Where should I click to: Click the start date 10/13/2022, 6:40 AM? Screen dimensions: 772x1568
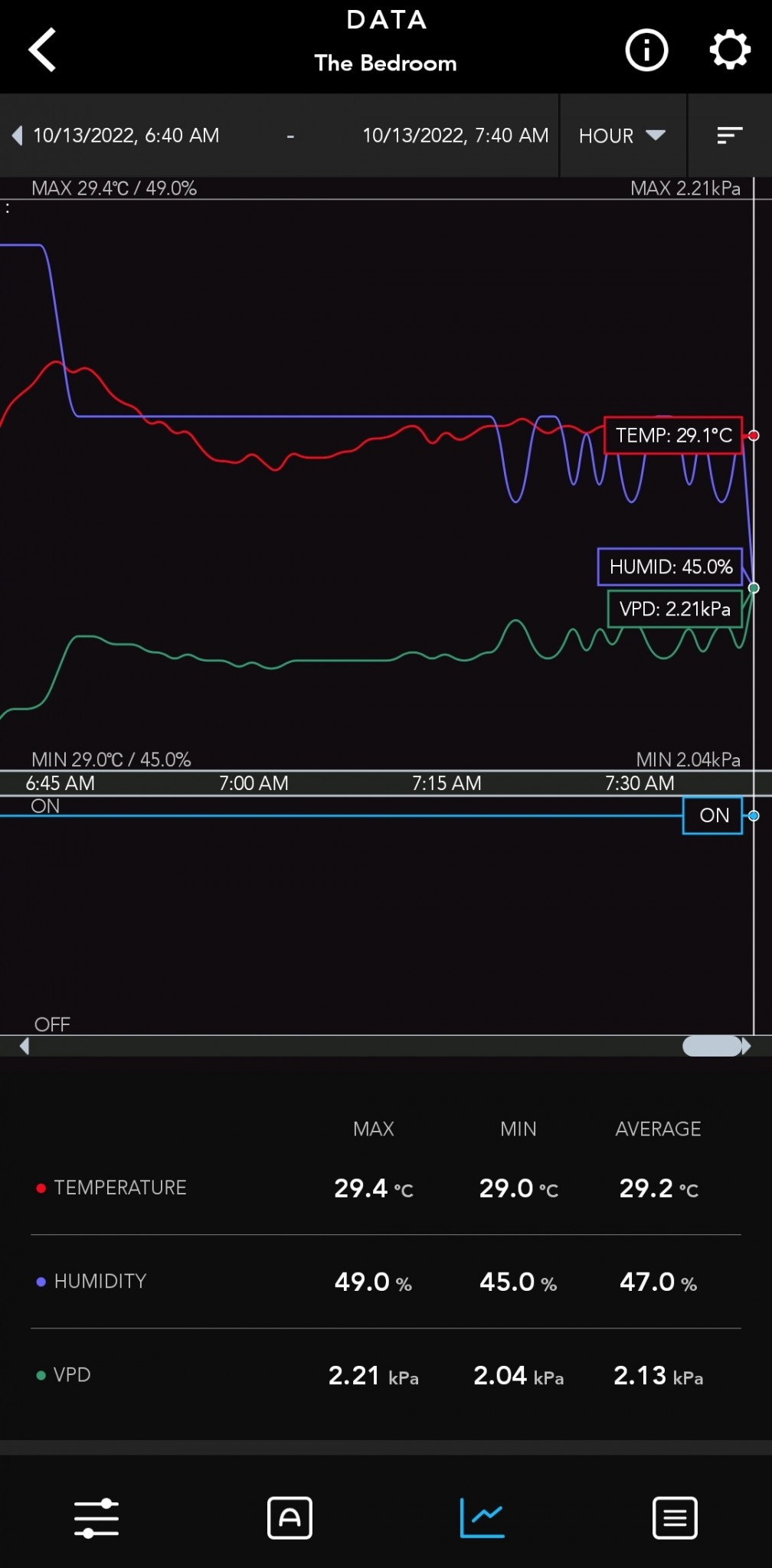click(x=126, y=136)
